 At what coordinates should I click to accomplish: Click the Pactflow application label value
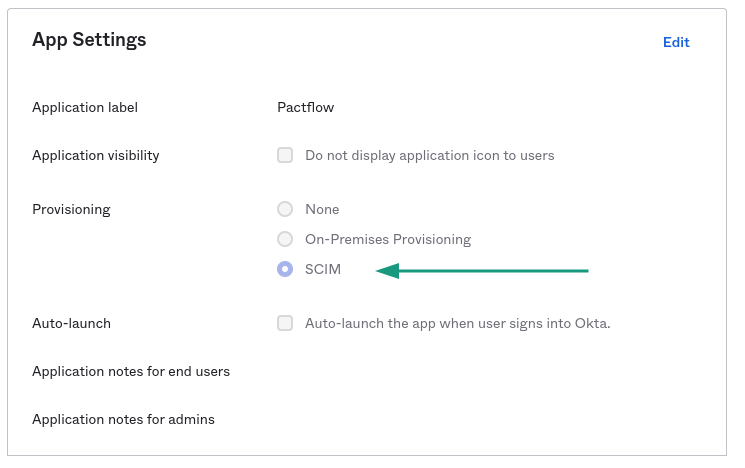(305, 107)
